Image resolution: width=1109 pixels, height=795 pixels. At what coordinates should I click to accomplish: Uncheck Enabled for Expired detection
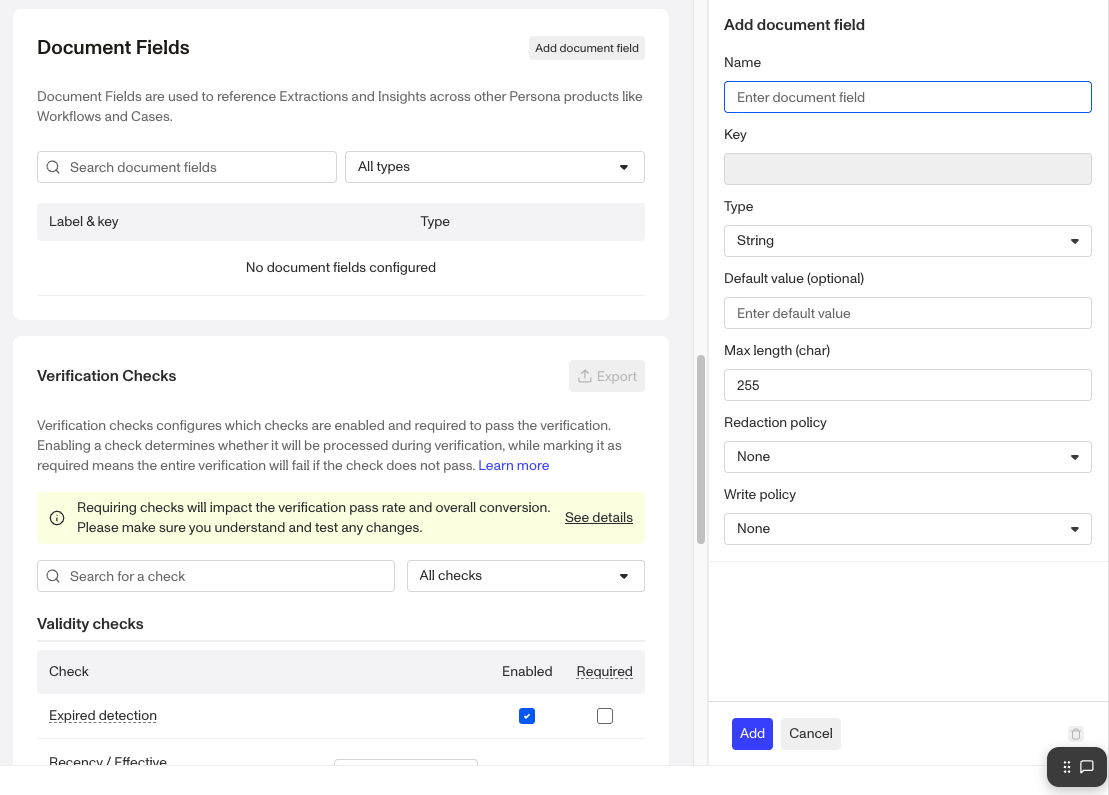pyautogui.click(x=527, y=716)
